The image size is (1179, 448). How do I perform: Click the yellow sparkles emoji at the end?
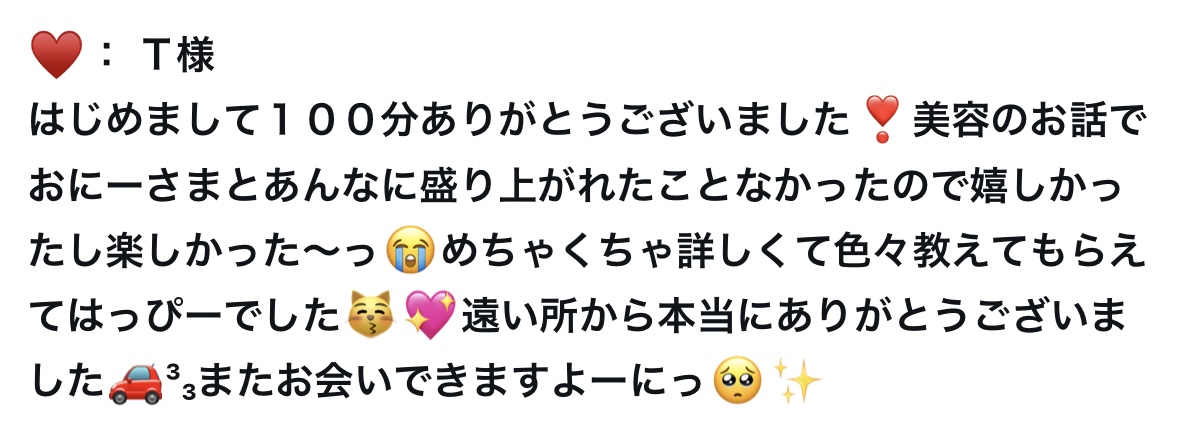pyautogui.click(x=796, y=380)
